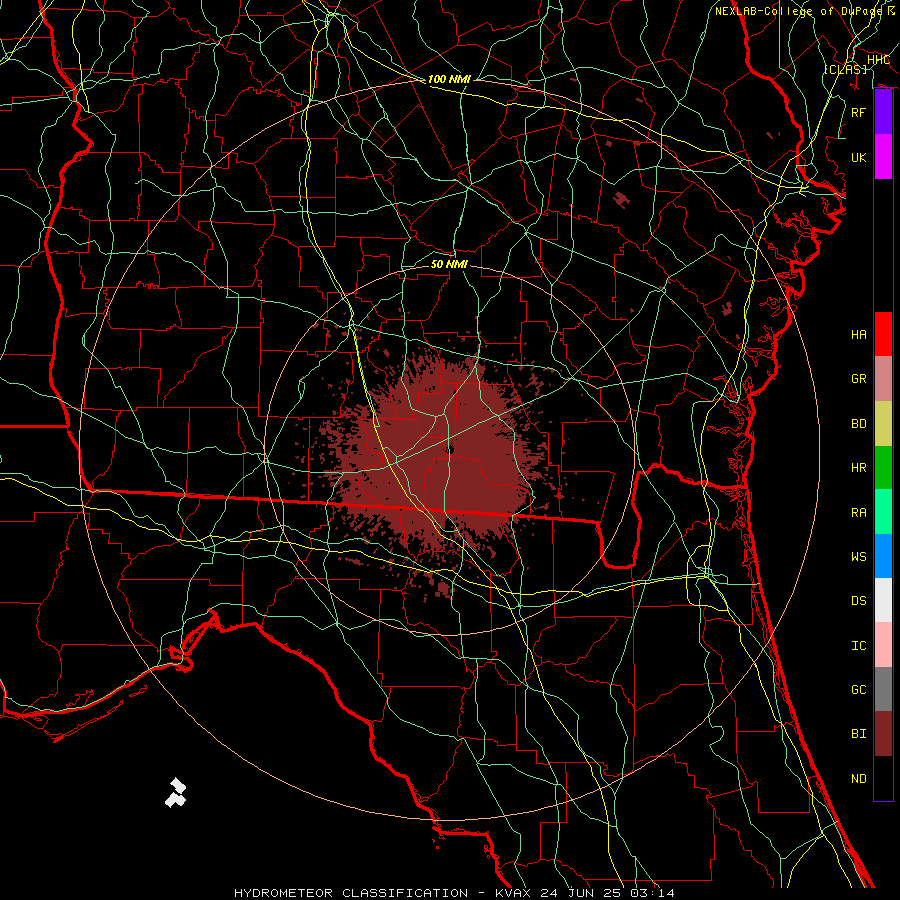The height and width of the screenshot is (900, 900).
Task: Click the "HA" legend label
Action: pyautogui.click(x=859, y=334)
